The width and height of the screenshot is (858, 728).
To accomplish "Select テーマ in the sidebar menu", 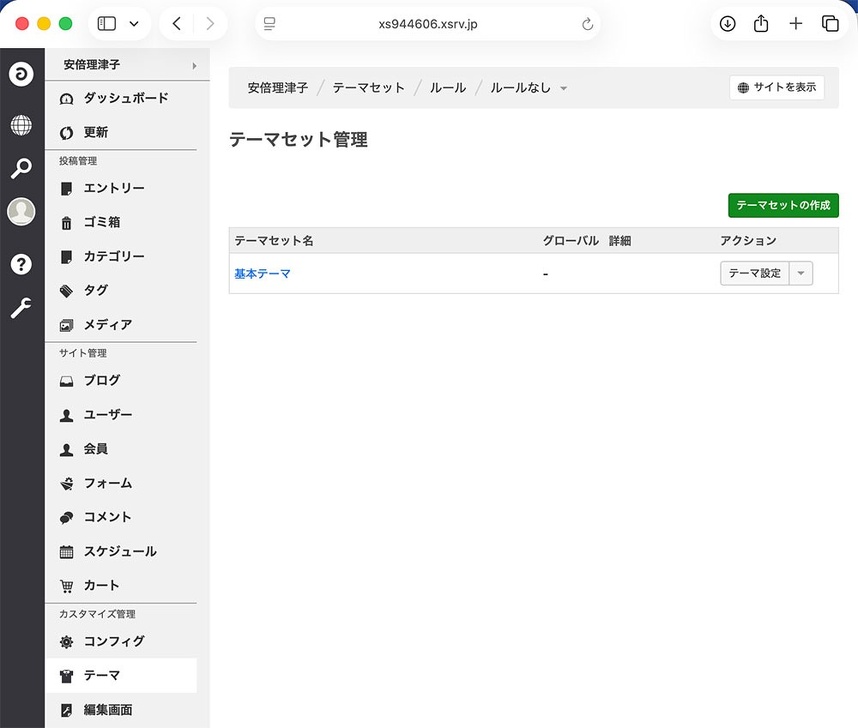I will (x=101, y=676).
